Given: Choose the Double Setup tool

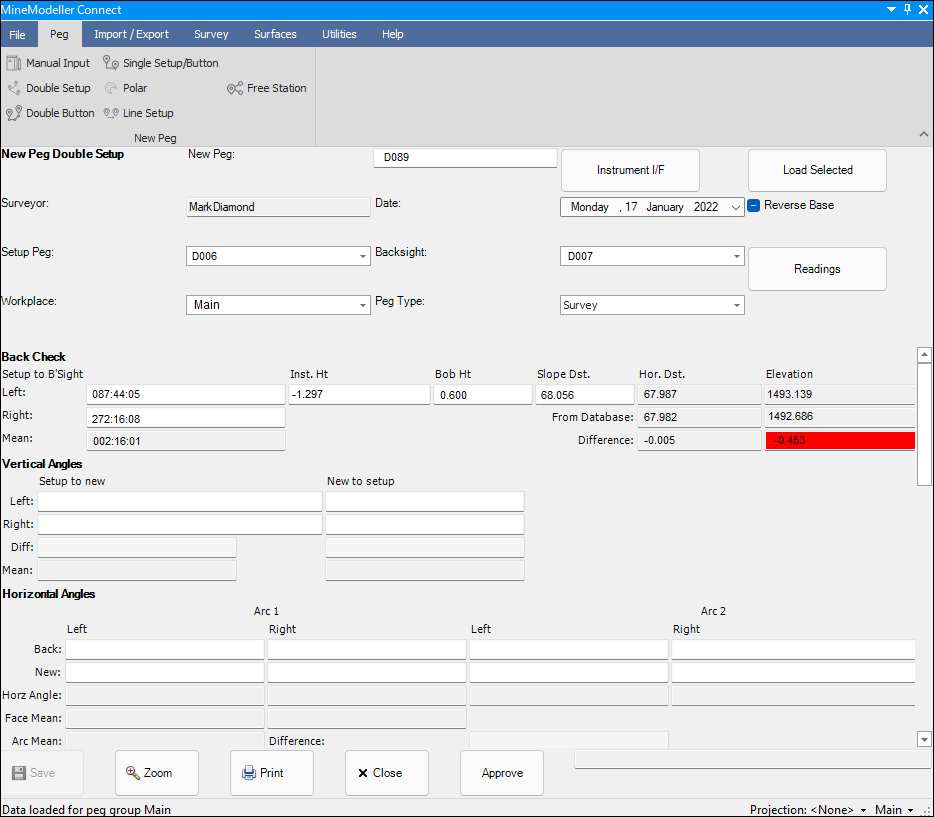Looking at the screenshot, I should [x=48, y=88].
